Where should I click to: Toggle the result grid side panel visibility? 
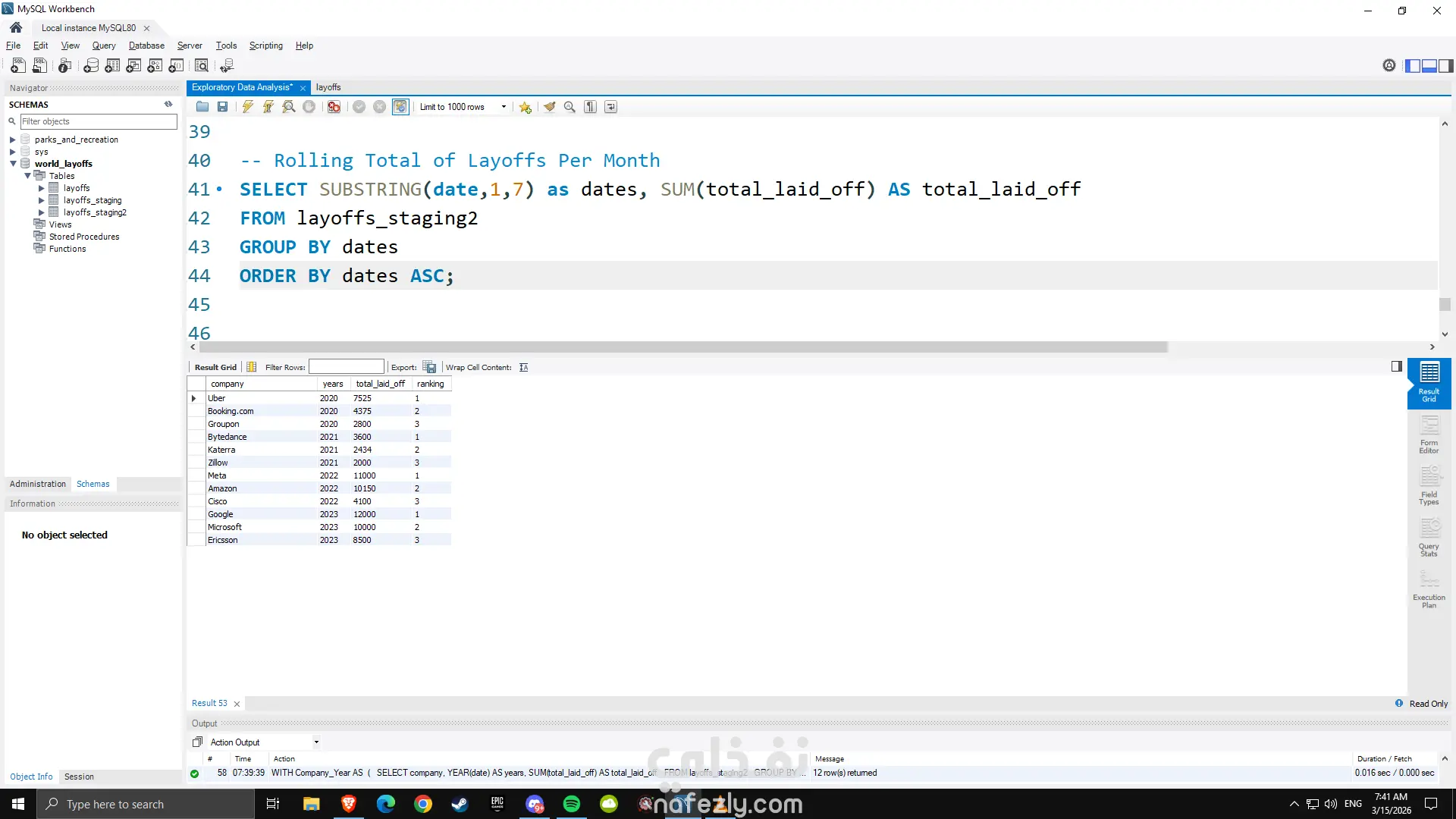point(1396,366)
